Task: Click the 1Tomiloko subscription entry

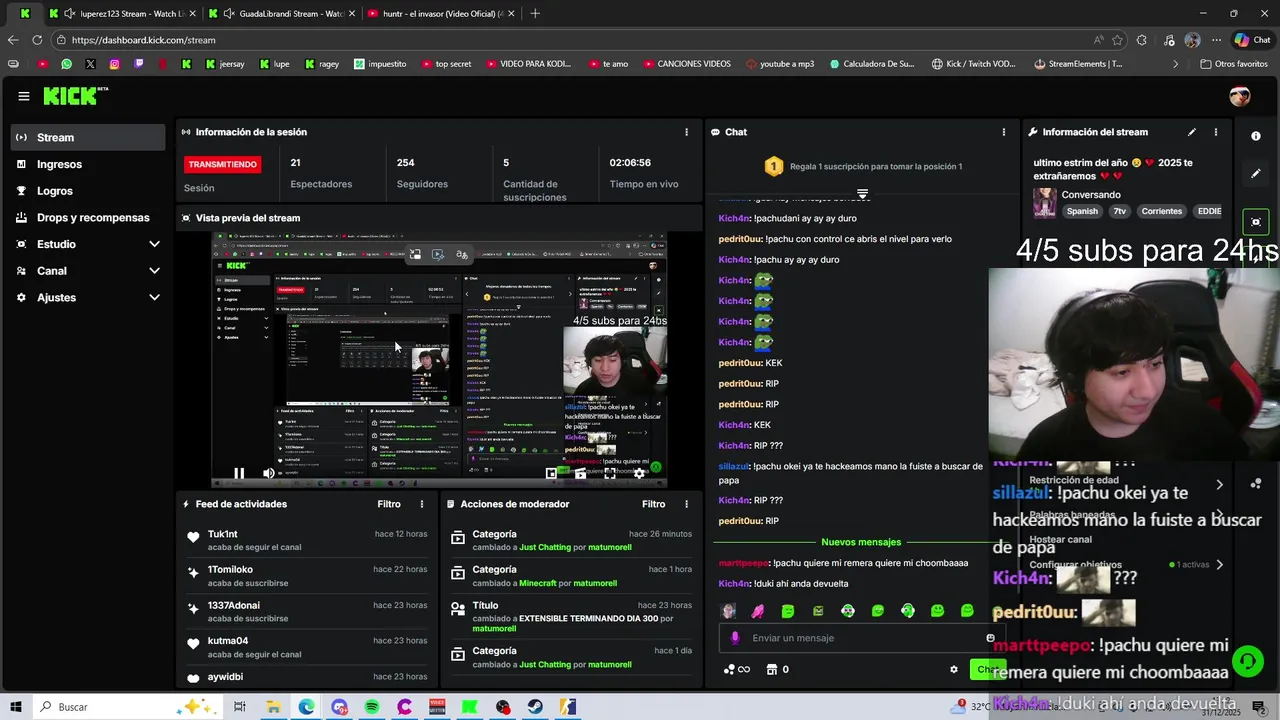Action: [x=306, y=576]
